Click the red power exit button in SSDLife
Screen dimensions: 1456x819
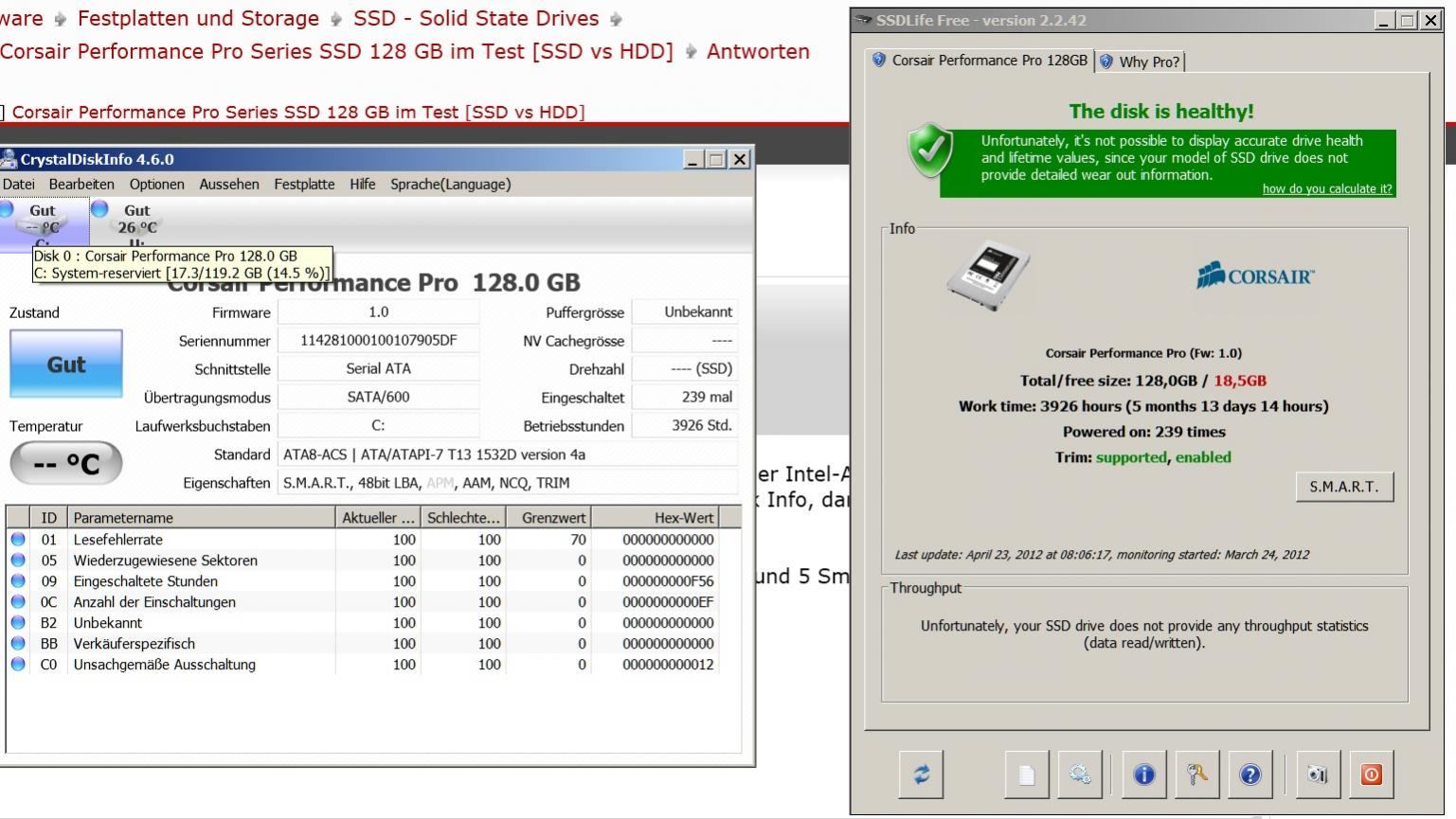(x=1371, y=774)
